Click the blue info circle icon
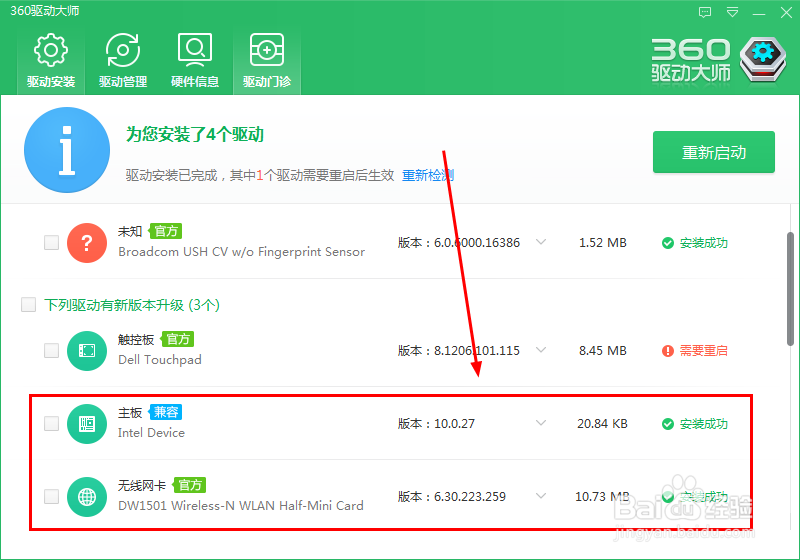This screenshot has height=560, width=800. pos(67,150)
